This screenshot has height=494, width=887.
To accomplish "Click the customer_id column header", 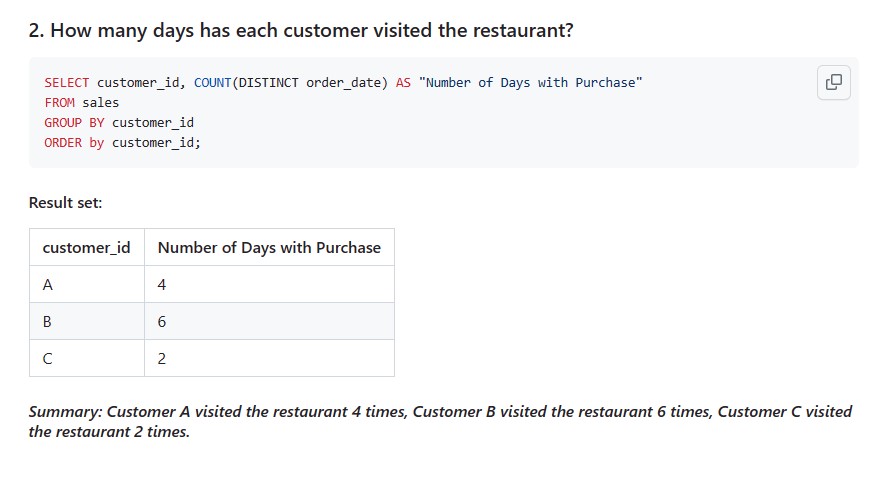I will point(87,247).
